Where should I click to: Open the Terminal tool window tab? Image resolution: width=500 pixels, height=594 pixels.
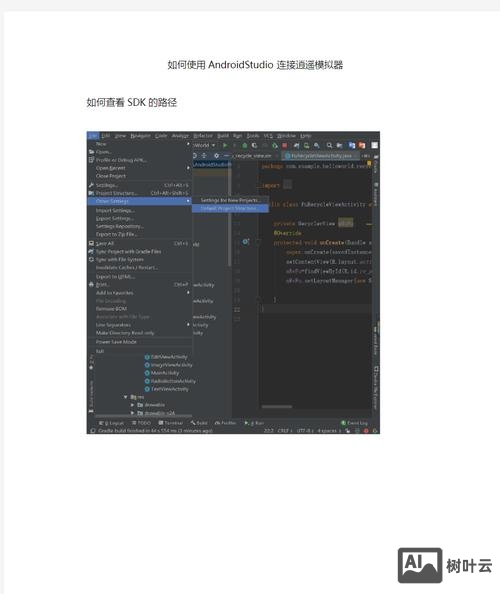(170, 423)
